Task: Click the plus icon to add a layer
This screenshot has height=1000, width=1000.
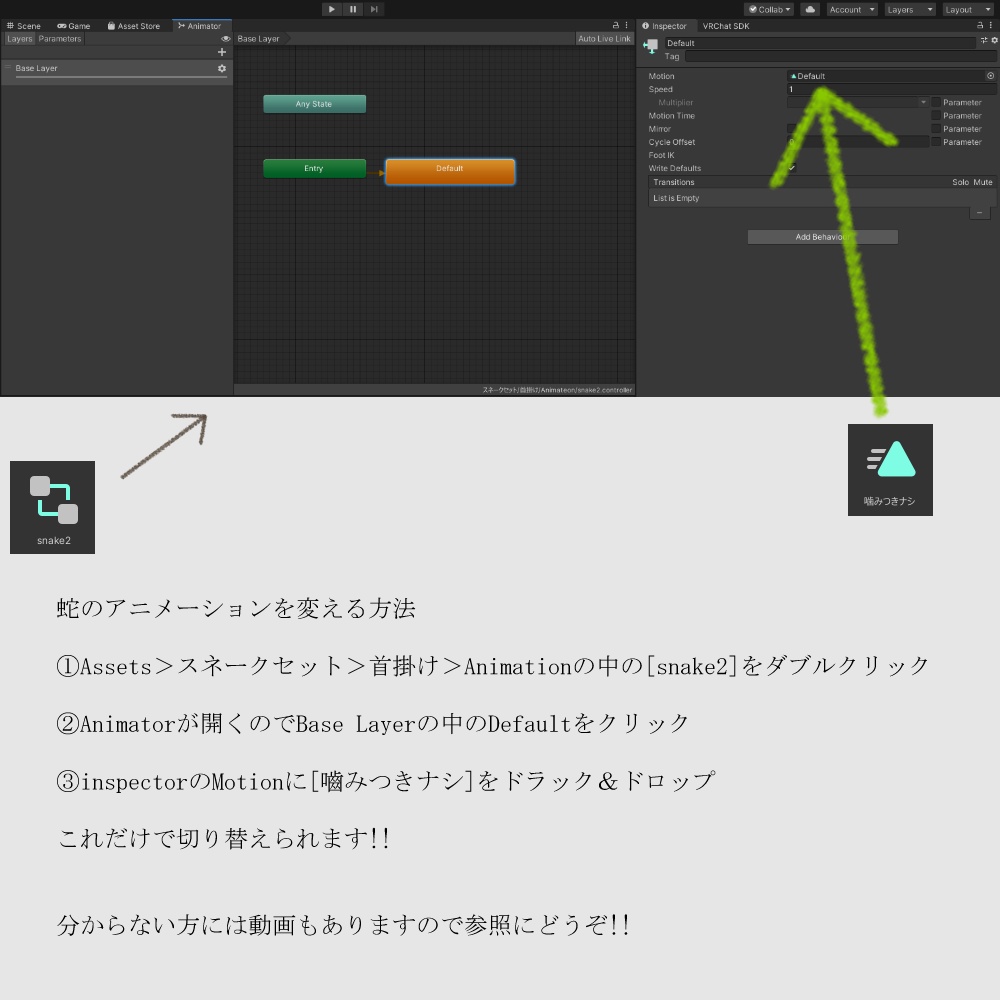Action: [x=221, y=51]
